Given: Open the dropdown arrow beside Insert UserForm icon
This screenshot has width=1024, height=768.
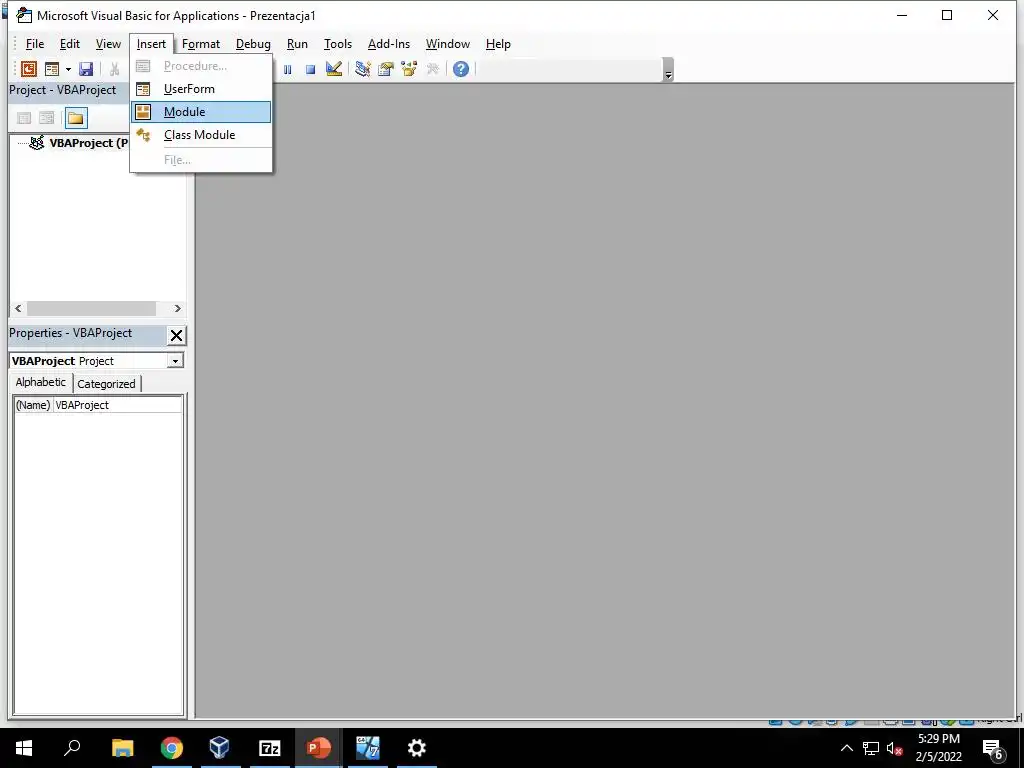Looking at the screenshot, I should [x=68, y=69].
